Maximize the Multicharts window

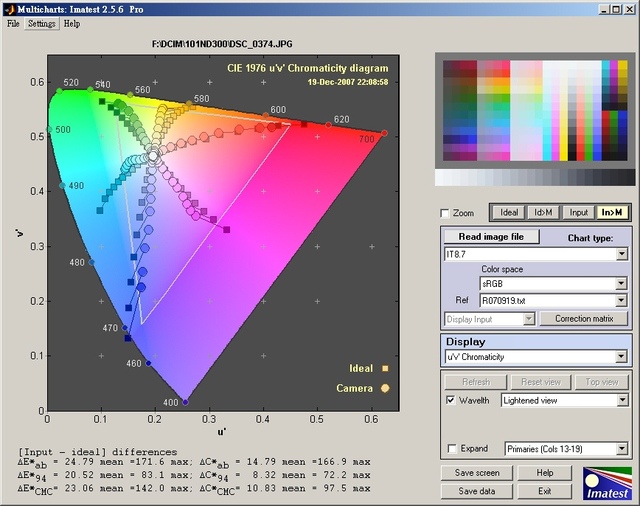[x=616, y=9]
